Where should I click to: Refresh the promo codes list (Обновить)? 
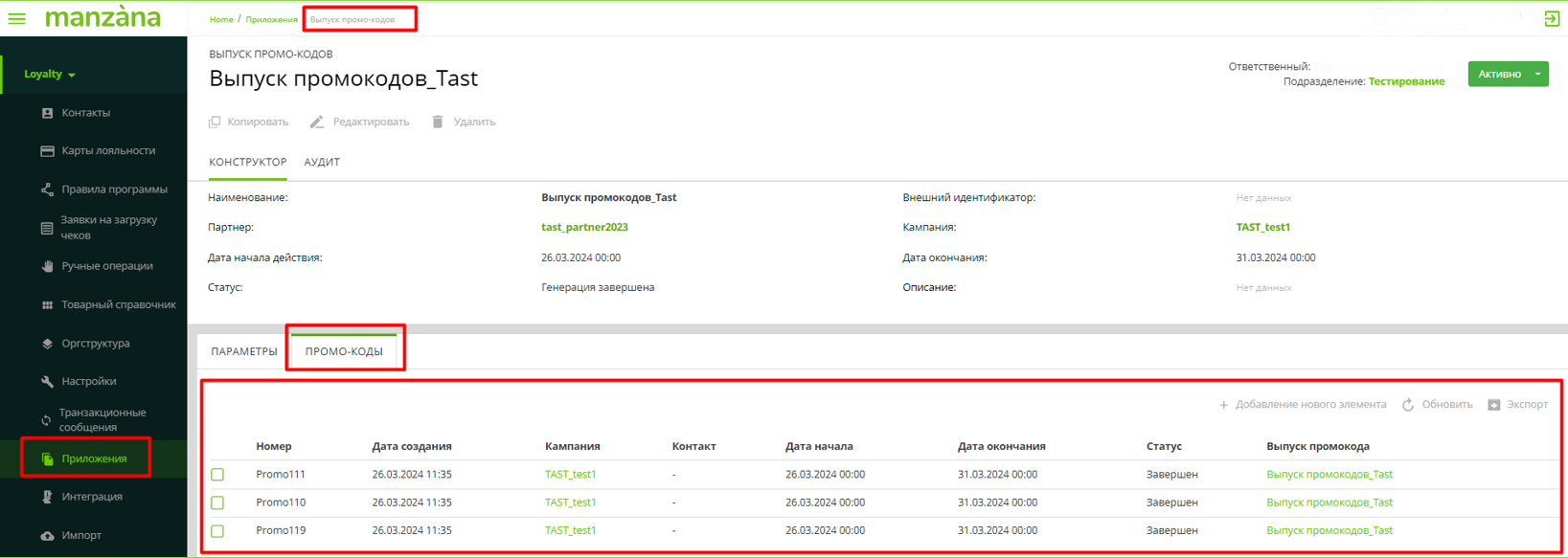click(x=1437, y=405)
